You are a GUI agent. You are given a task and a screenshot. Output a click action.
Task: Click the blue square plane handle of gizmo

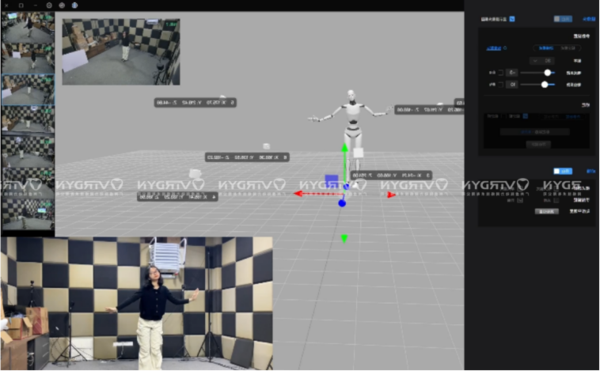[331, 181]
